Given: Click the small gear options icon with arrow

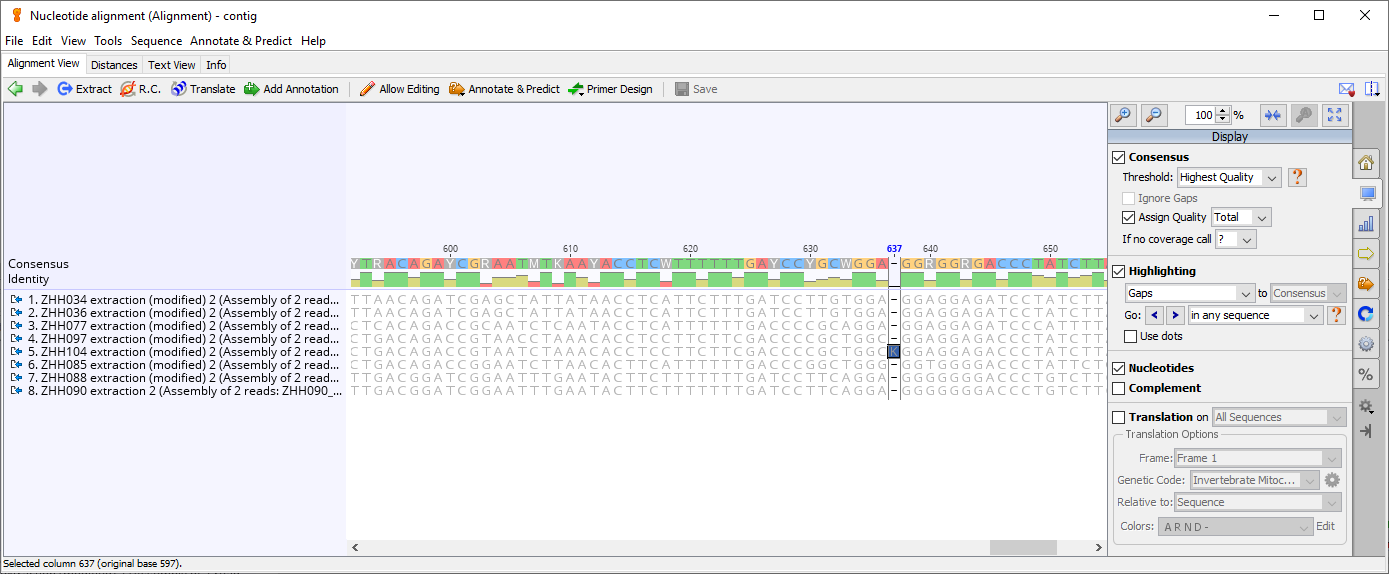Looking at the screenshot, I should [x=1366, y=407].
